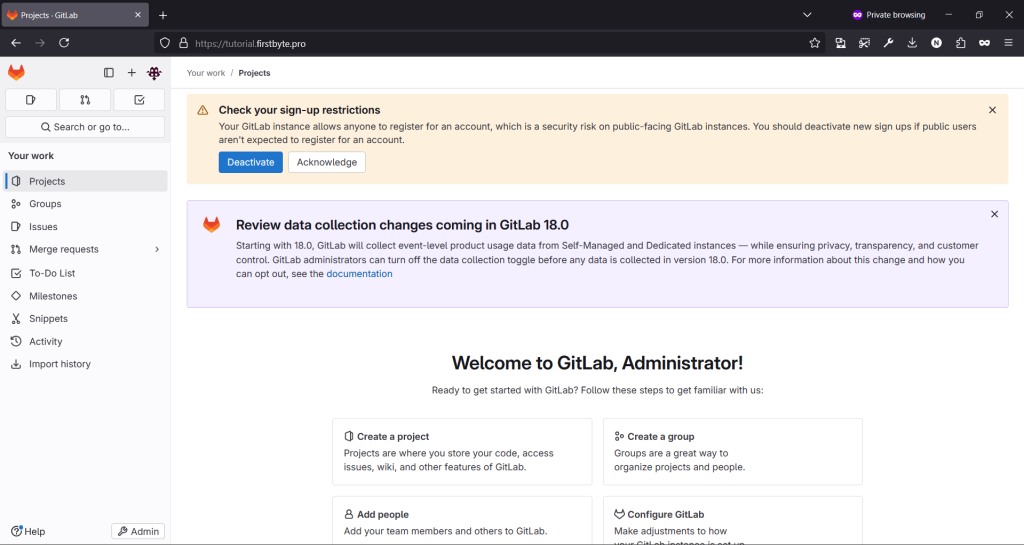Viewport: 1024px width, 545px height.
Task: Click the browser URL address bar
Action: (490, 43)
